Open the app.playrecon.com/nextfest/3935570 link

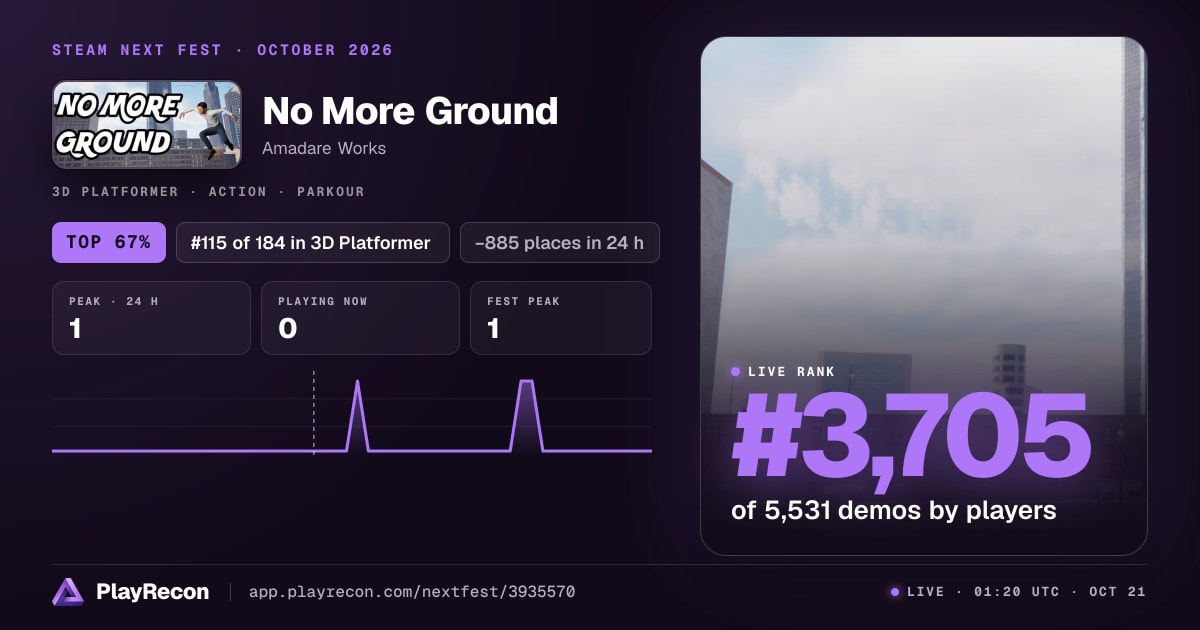tap(411, 592)
